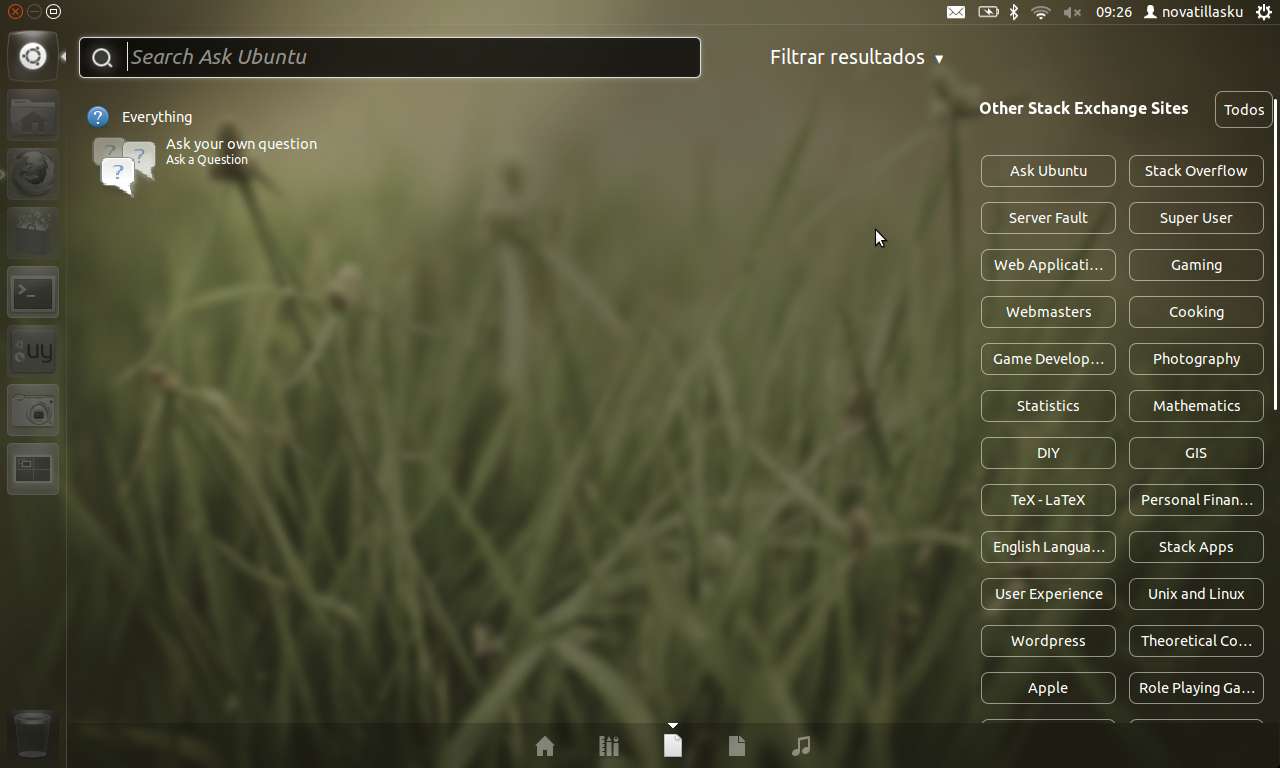This screenshot has height=768, width=1280.
Task: Click the filter list vertical scrollbar
Action: [x=1276, y=254]
